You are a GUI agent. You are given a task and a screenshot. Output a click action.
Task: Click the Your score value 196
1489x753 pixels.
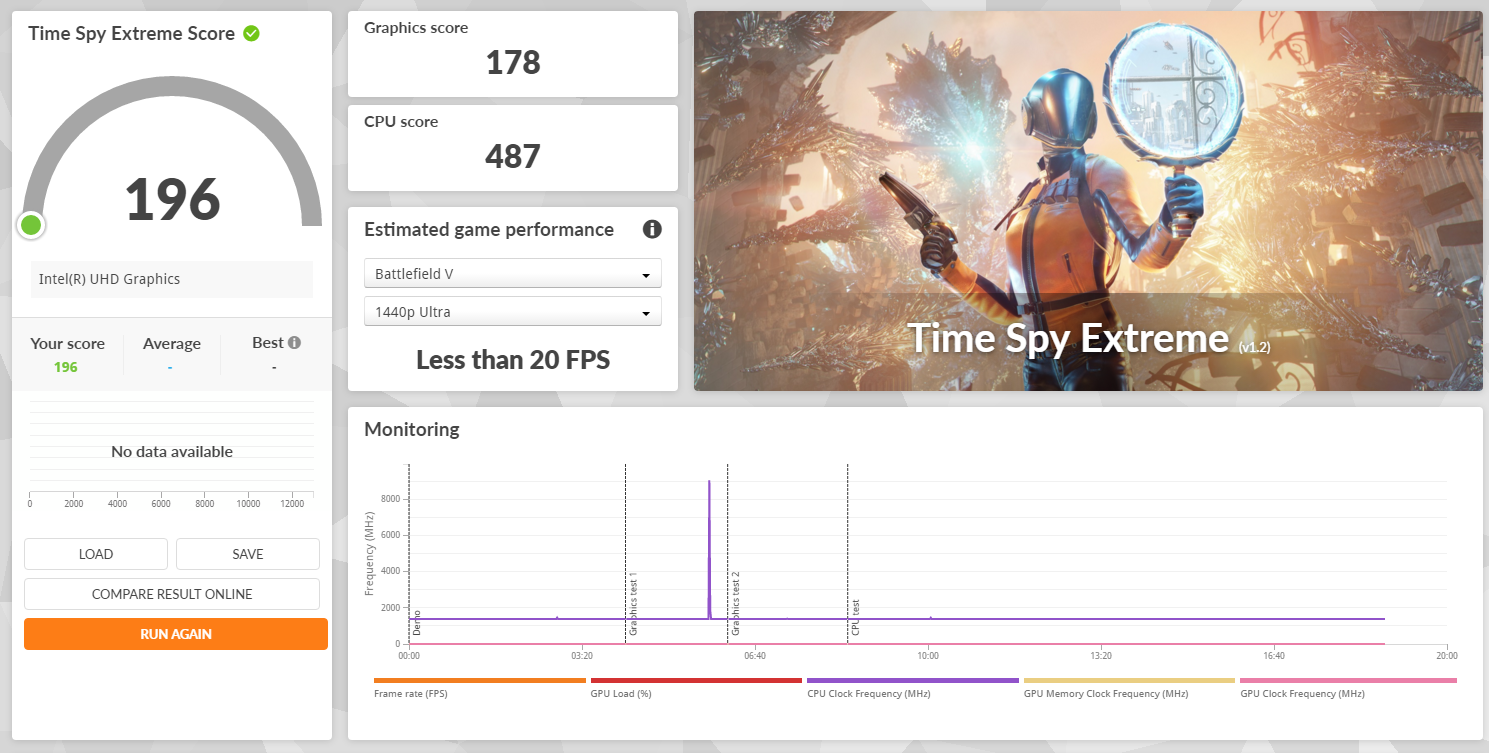(x=66, y=367)
